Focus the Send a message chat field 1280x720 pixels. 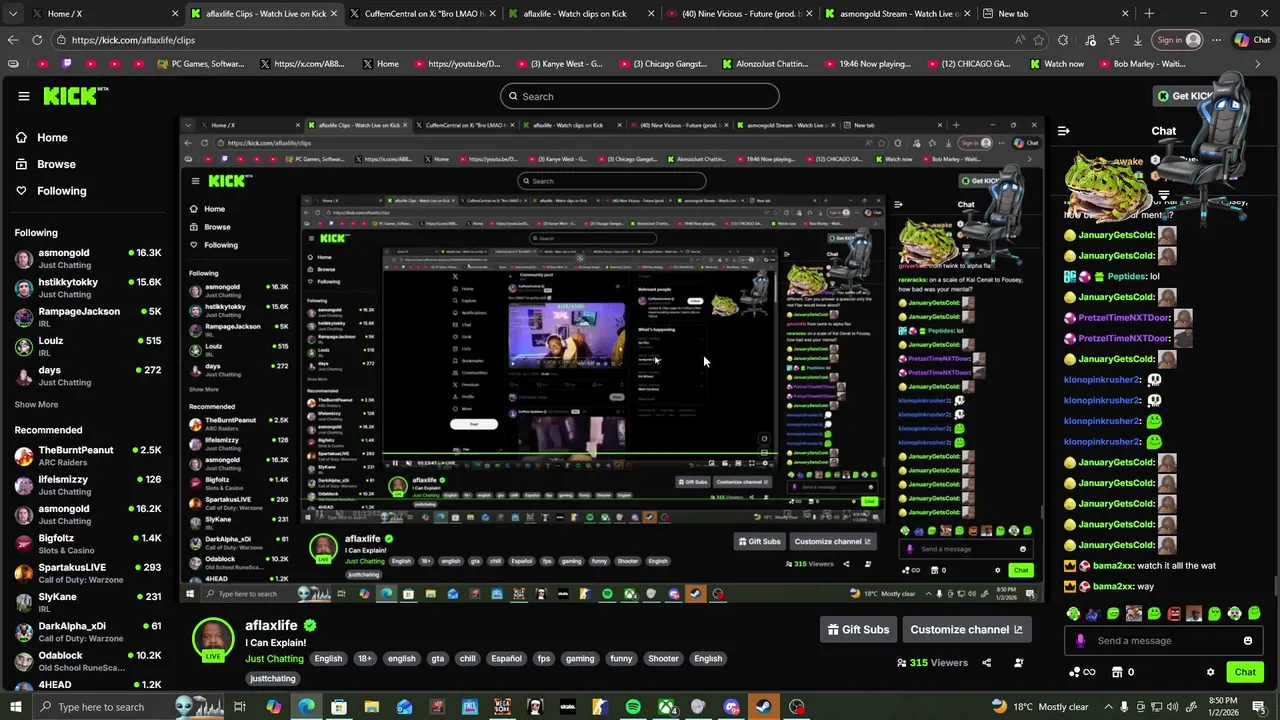[x=1165, y=641]
